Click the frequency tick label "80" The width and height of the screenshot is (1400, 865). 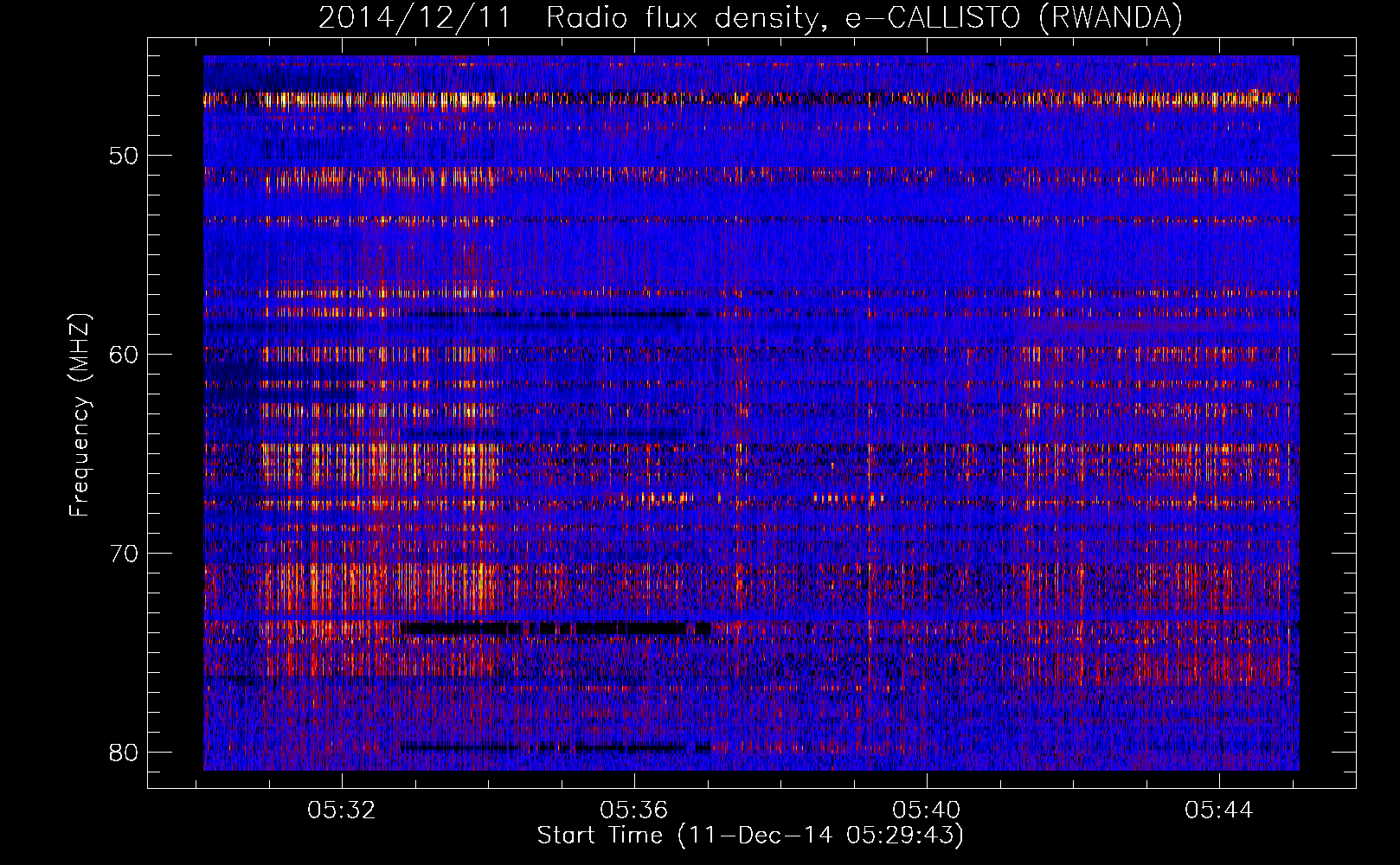[x=124, y=753]
